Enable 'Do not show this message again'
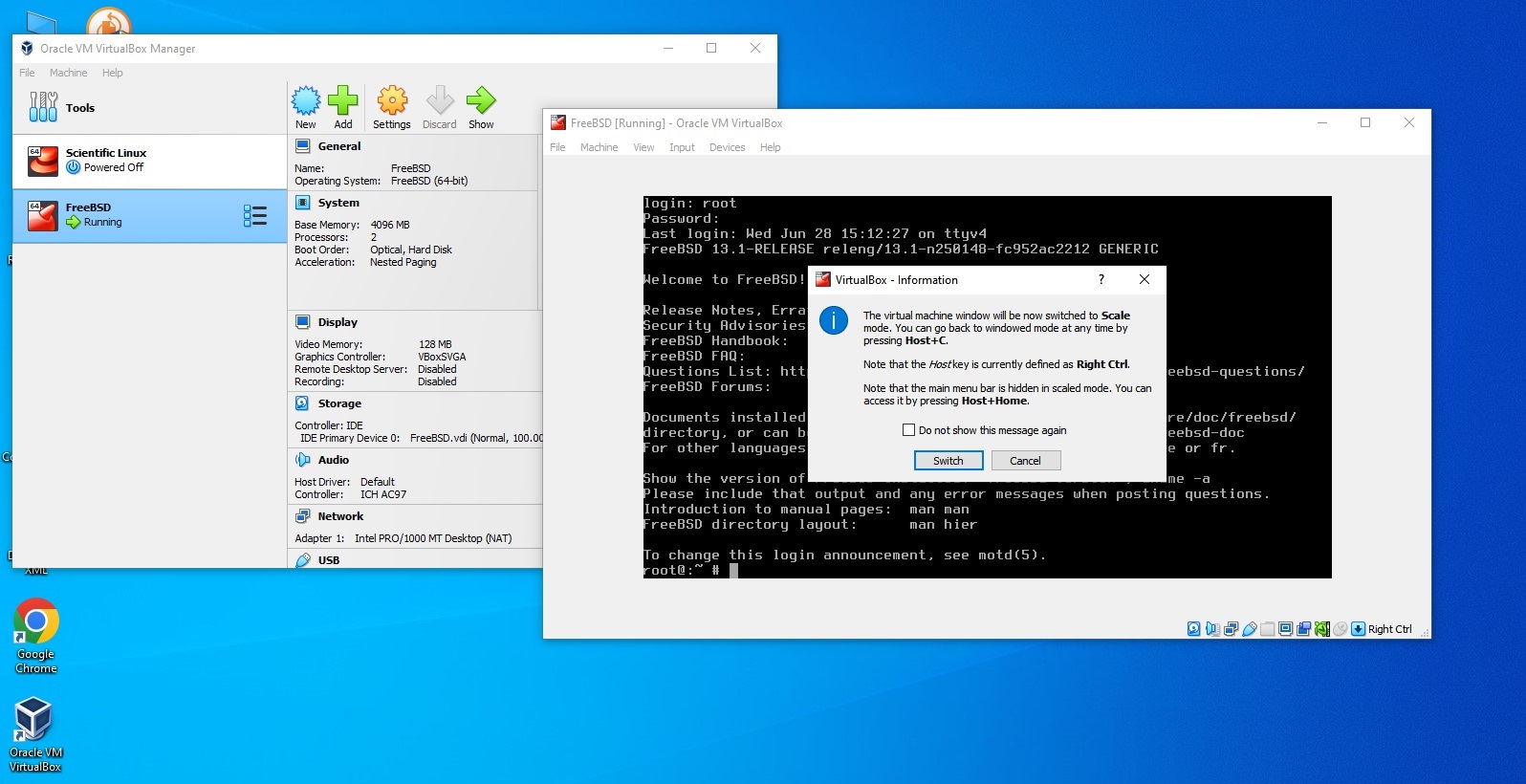 909,430
